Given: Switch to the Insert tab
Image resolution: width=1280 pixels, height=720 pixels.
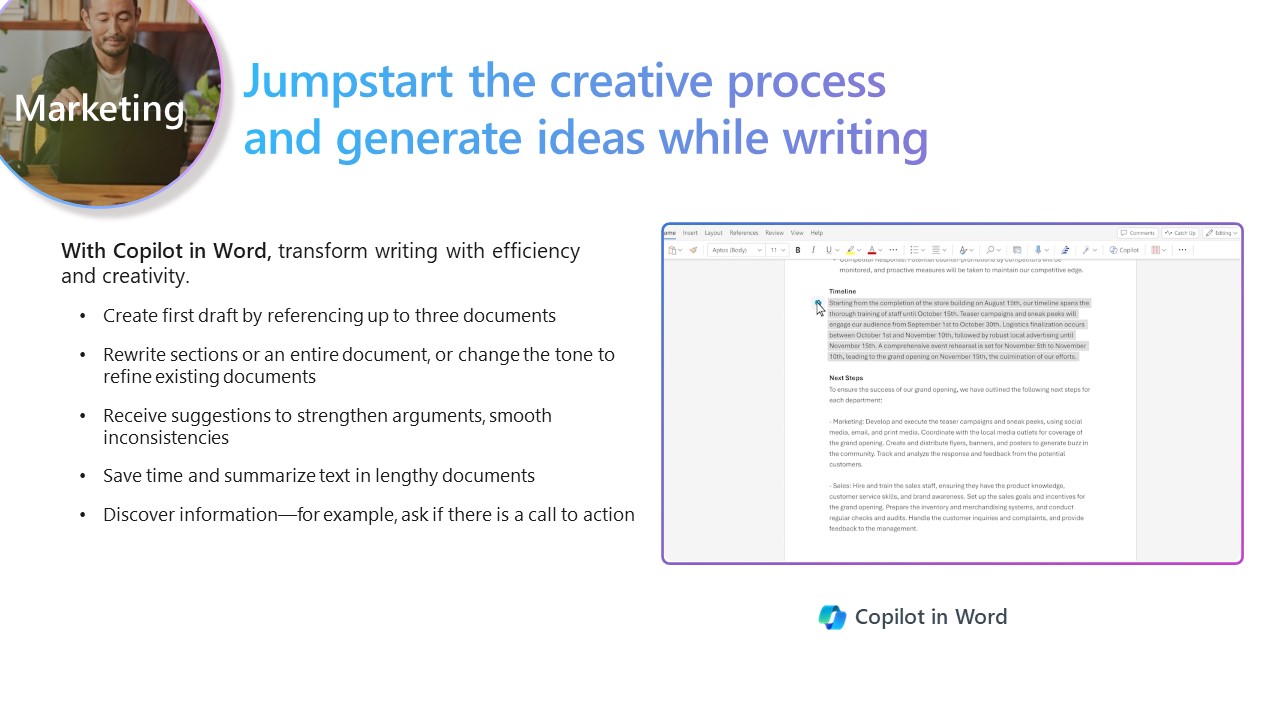Looking at the screenshot, I should [x=690, y=233].
